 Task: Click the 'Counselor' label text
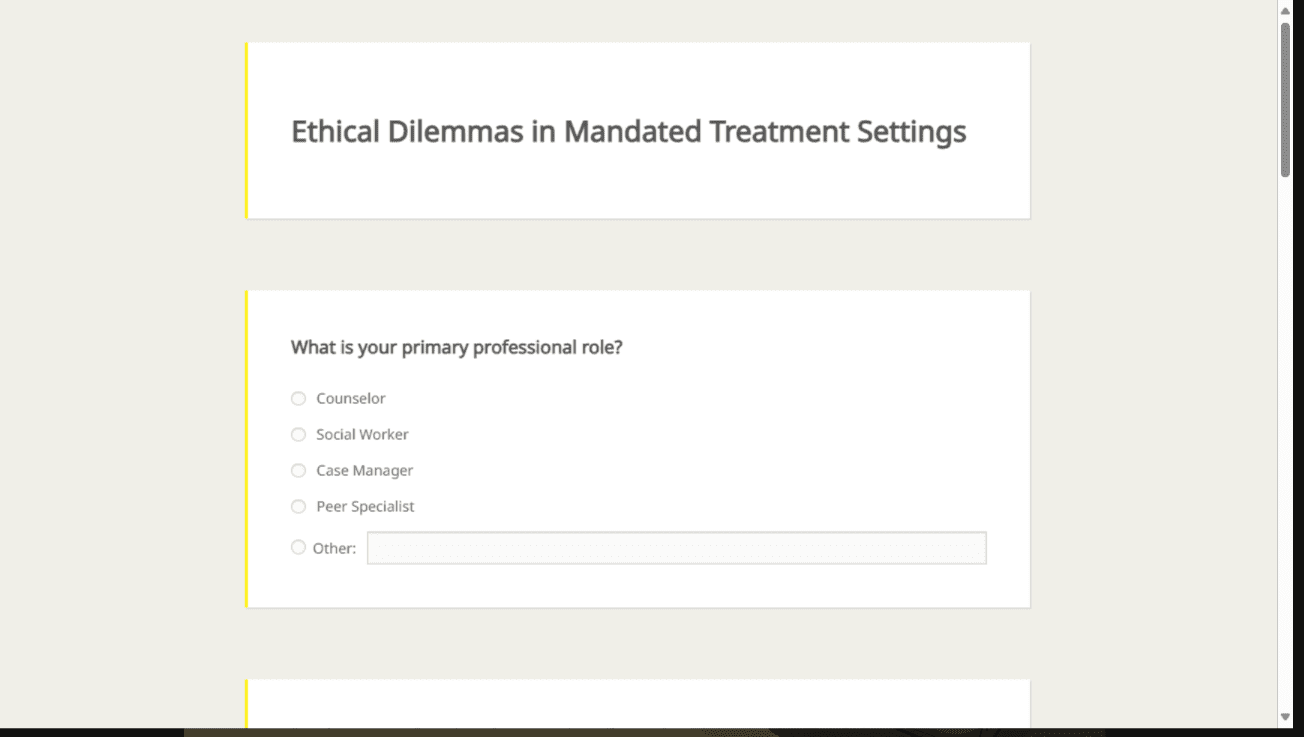pyautogui.click(x=350, y=399)
